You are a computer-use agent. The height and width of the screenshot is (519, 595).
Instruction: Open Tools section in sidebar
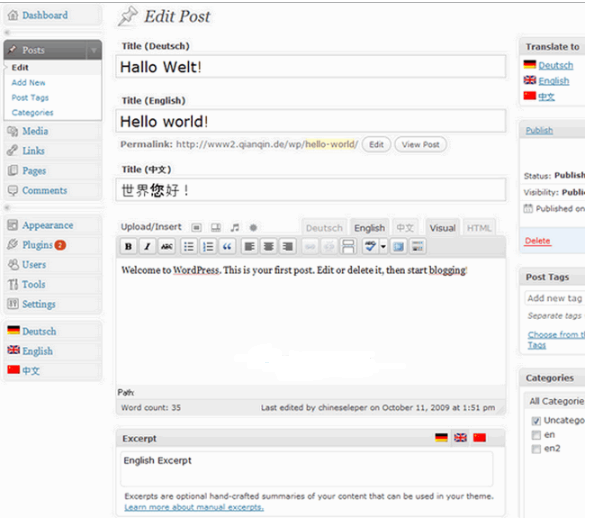(x=33, y=285)
